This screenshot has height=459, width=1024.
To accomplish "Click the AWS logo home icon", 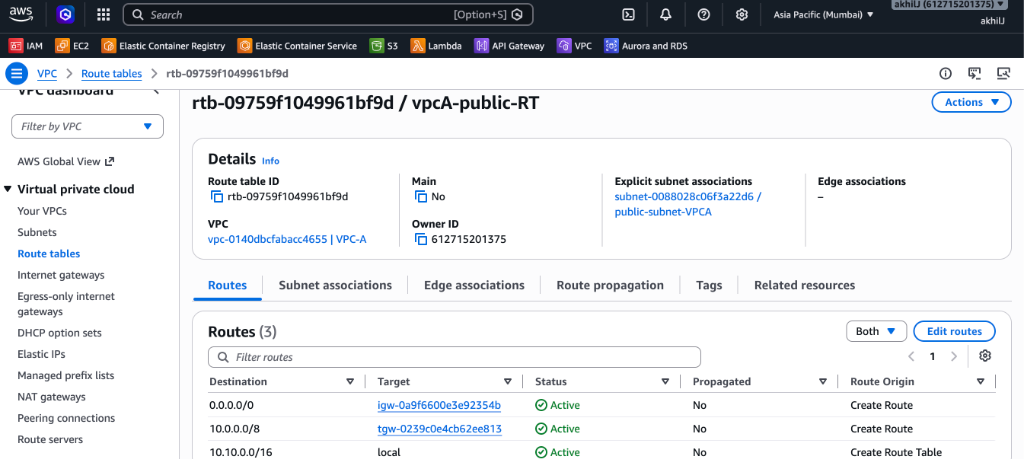I will pos(21,14).
